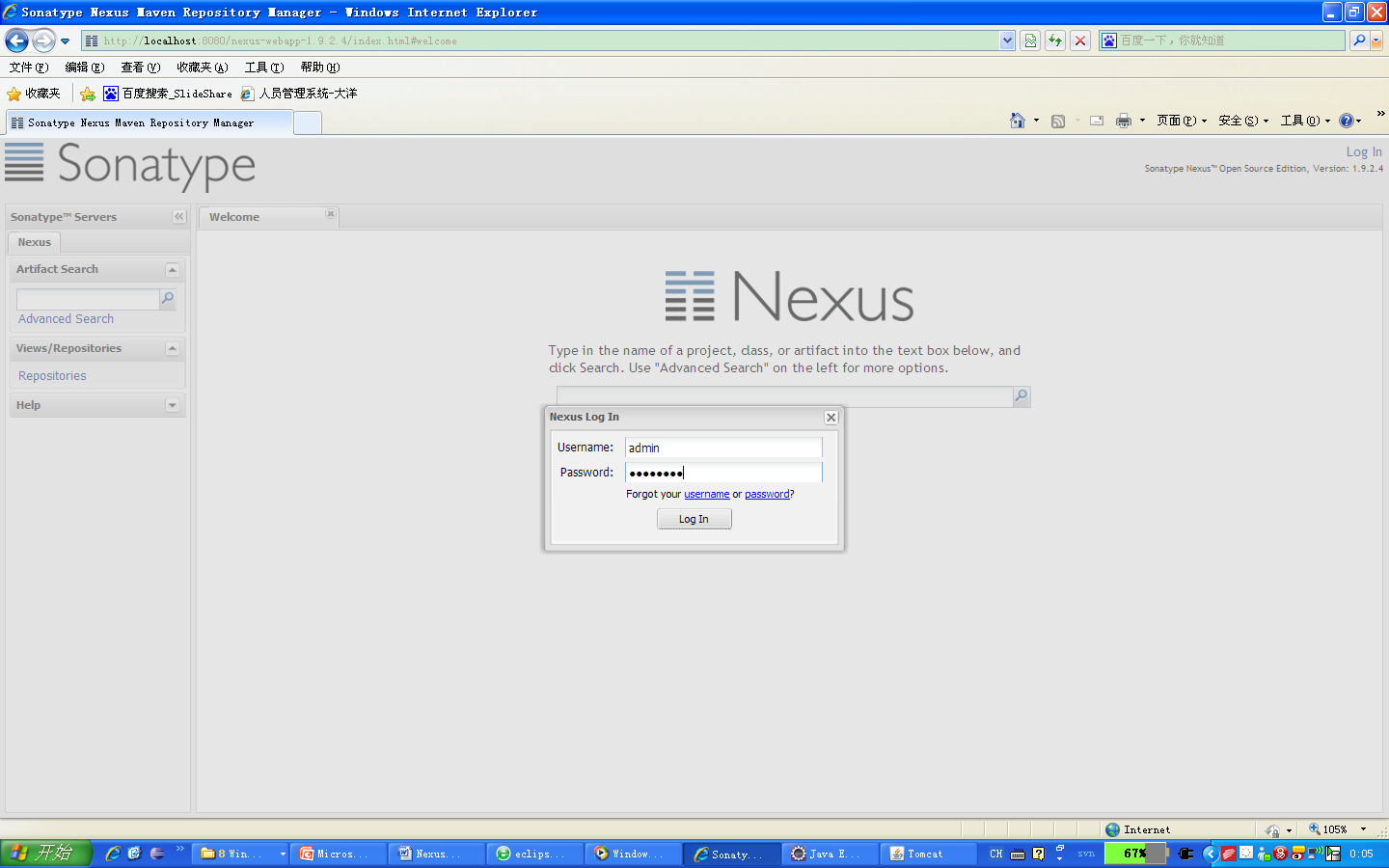This screenshot has height=868, width=1389.
Task: Click the IE Forward navigation button
Action: tap(43, 41)
